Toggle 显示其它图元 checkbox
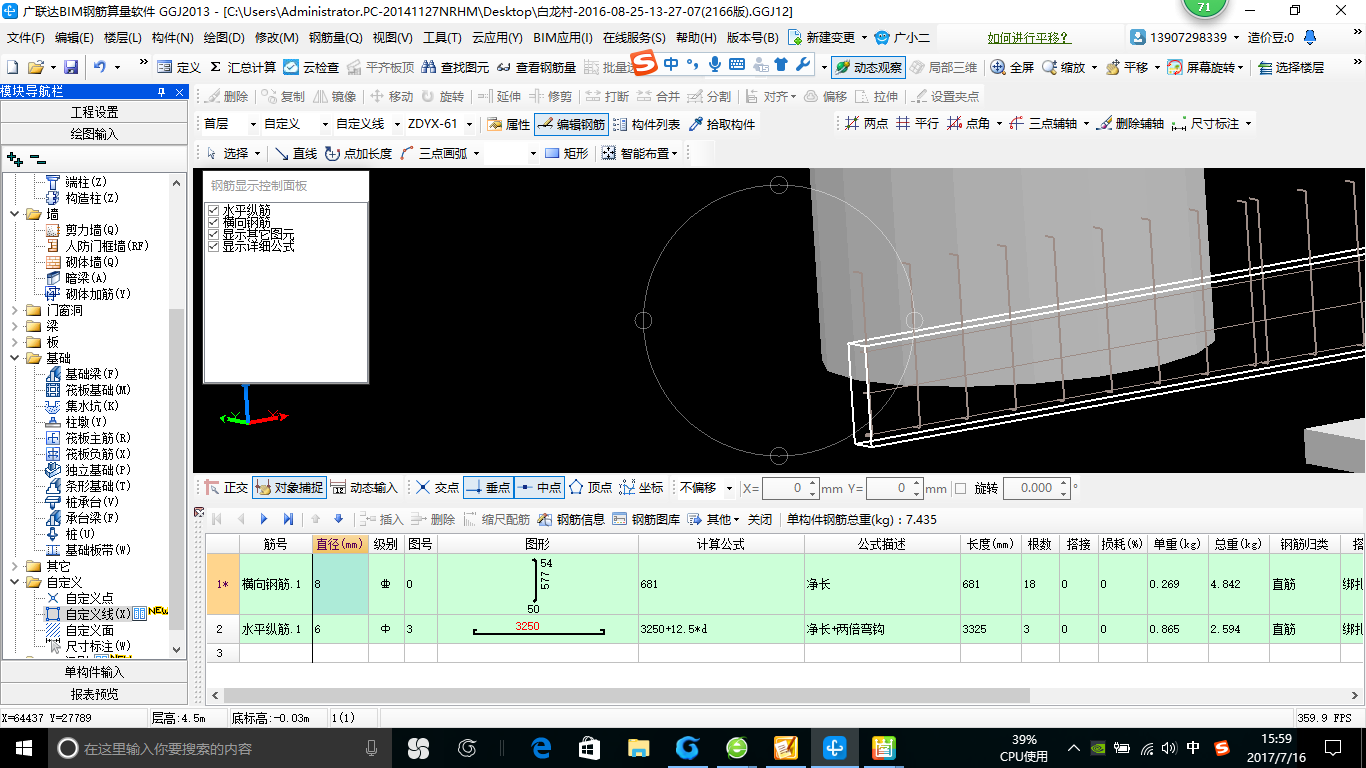 pyautogui.click(x=213, y=234)
